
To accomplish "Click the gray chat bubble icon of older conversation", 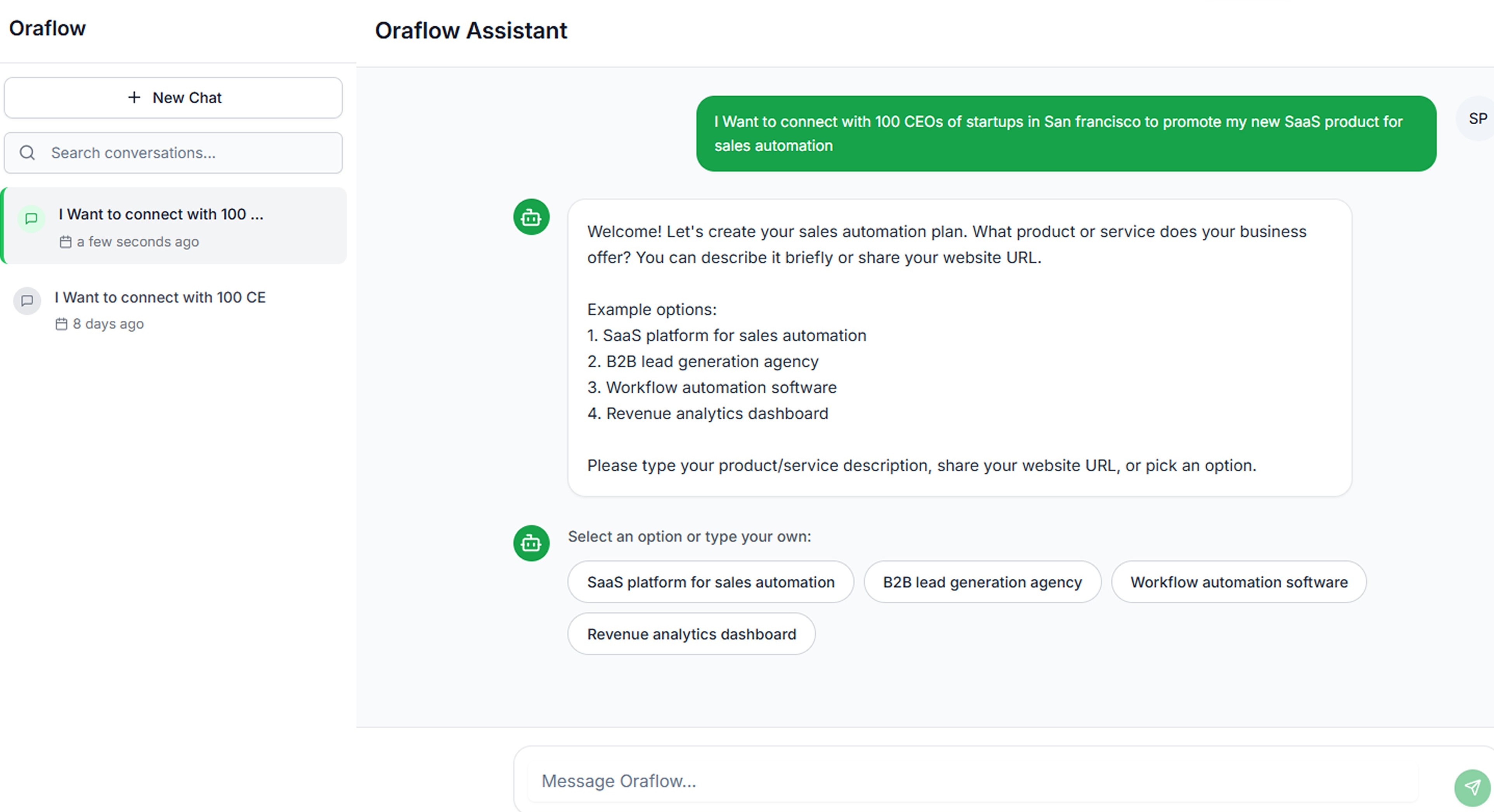I will tap(27, 300).
